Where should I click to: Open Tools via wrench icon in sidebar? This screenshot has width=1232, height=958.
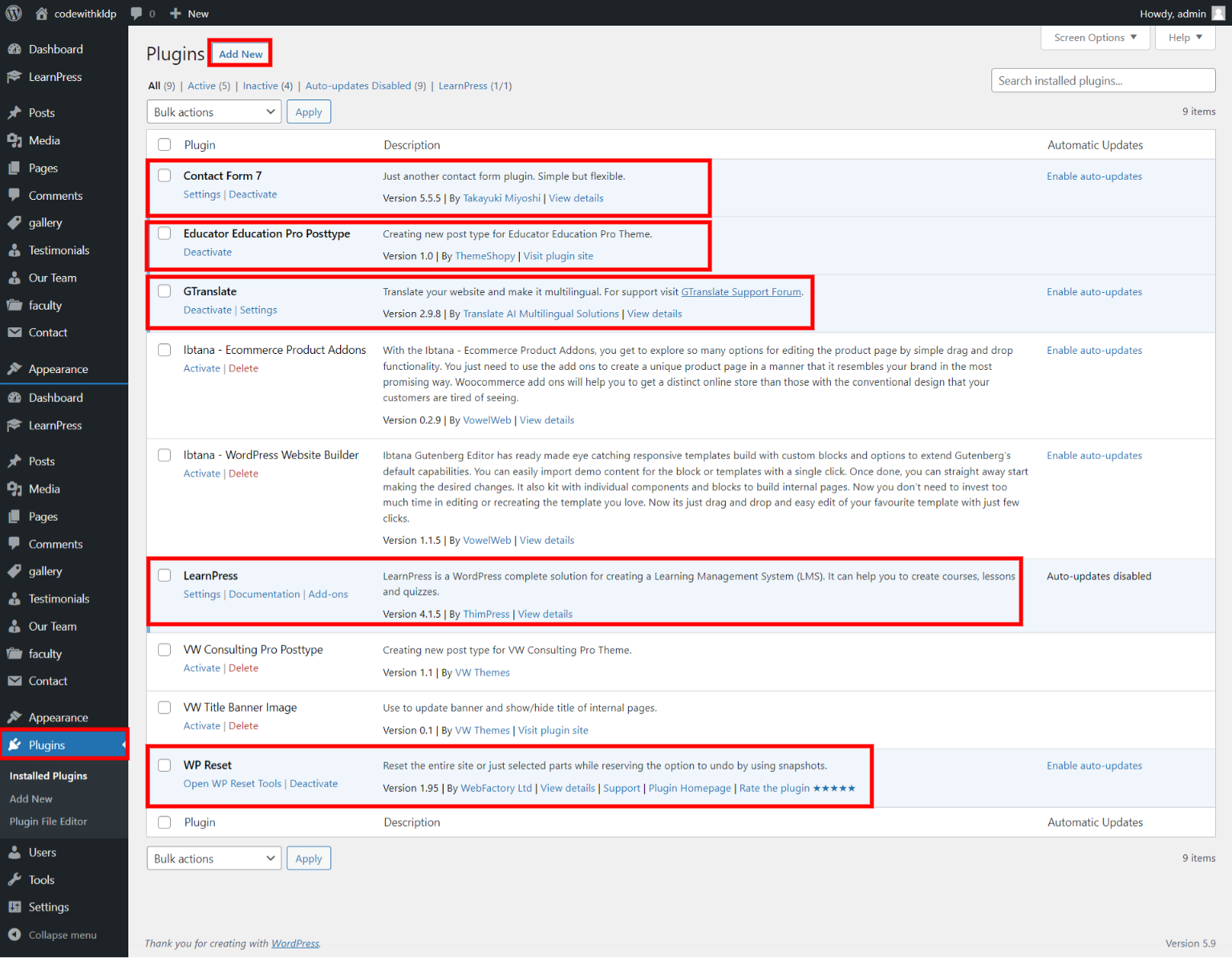pos(14,880)
